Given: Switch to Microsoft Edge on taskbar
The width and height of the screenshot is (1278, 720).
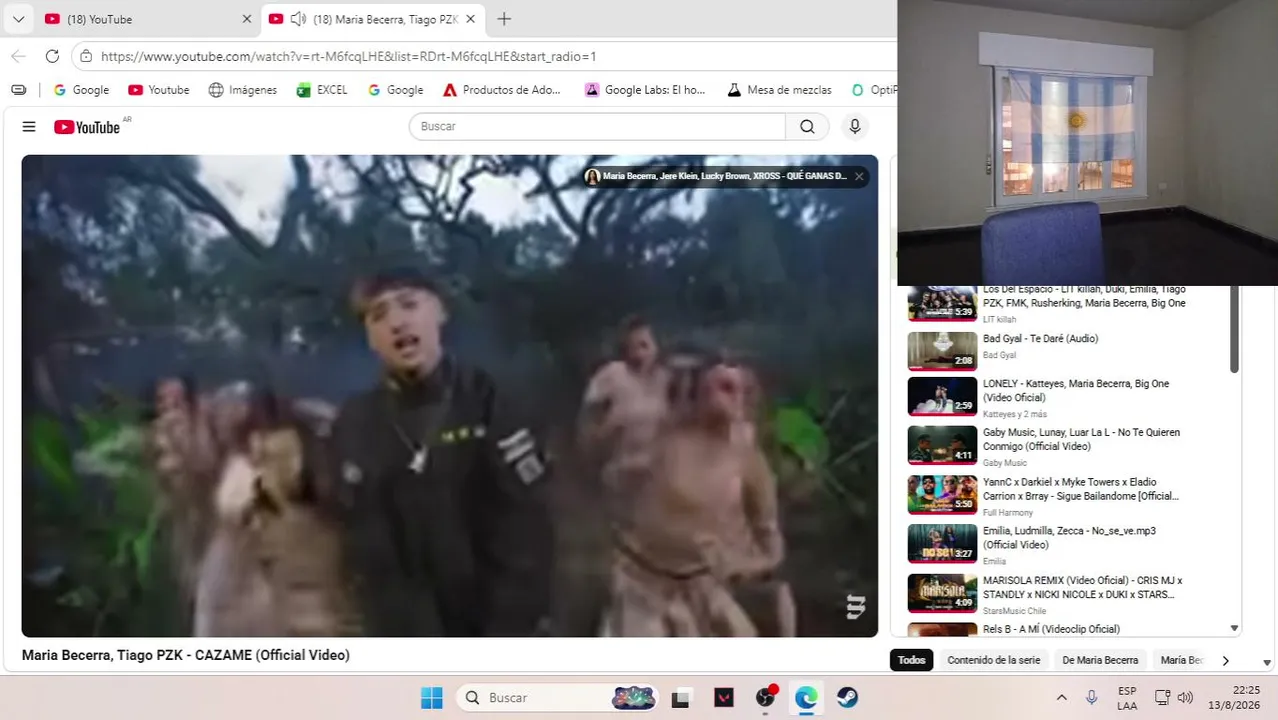Looking at the screenshot, I should (806, 698).
